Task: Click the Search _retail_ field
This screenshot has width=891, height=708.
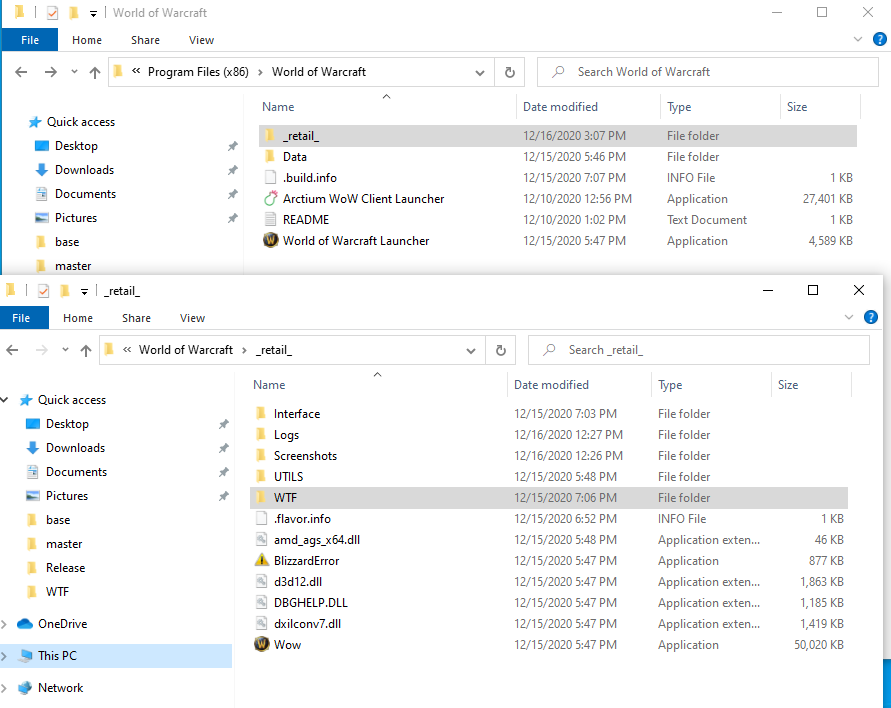Action: 699,350
